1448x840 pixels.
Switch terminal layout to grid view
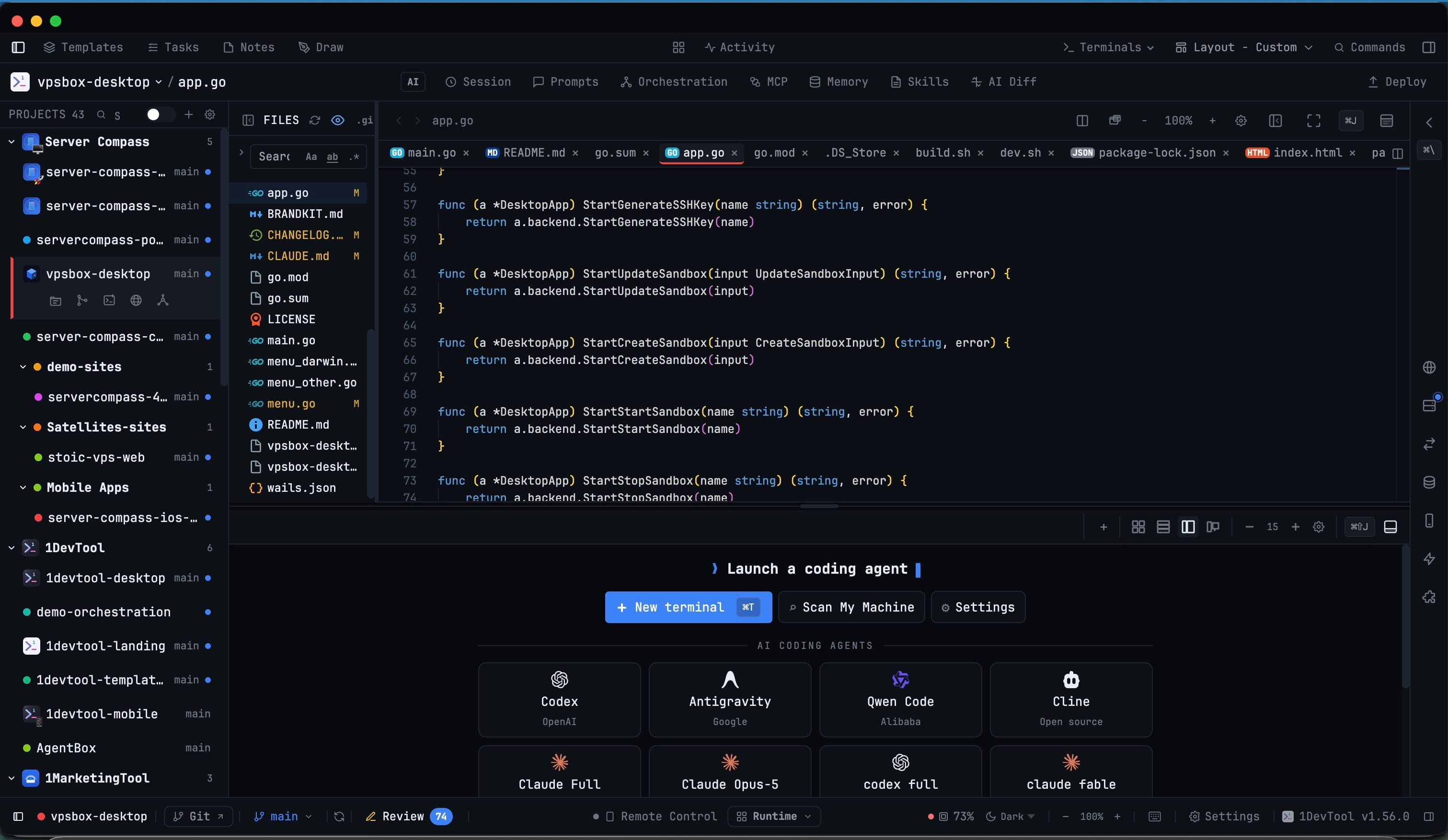click(x=1138, y=527)
